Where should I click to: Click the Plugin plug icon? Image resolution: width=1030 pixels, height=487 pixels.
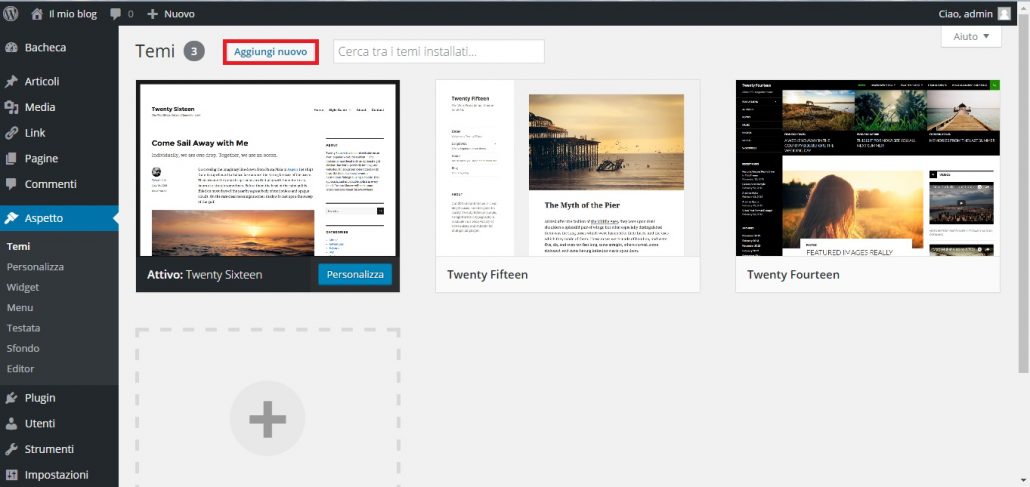(x=11, y=398)
